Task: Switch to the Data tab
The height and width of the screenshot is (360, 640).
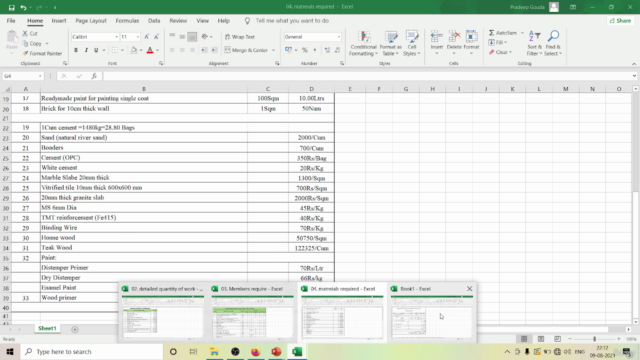Action: pos(154,21)
